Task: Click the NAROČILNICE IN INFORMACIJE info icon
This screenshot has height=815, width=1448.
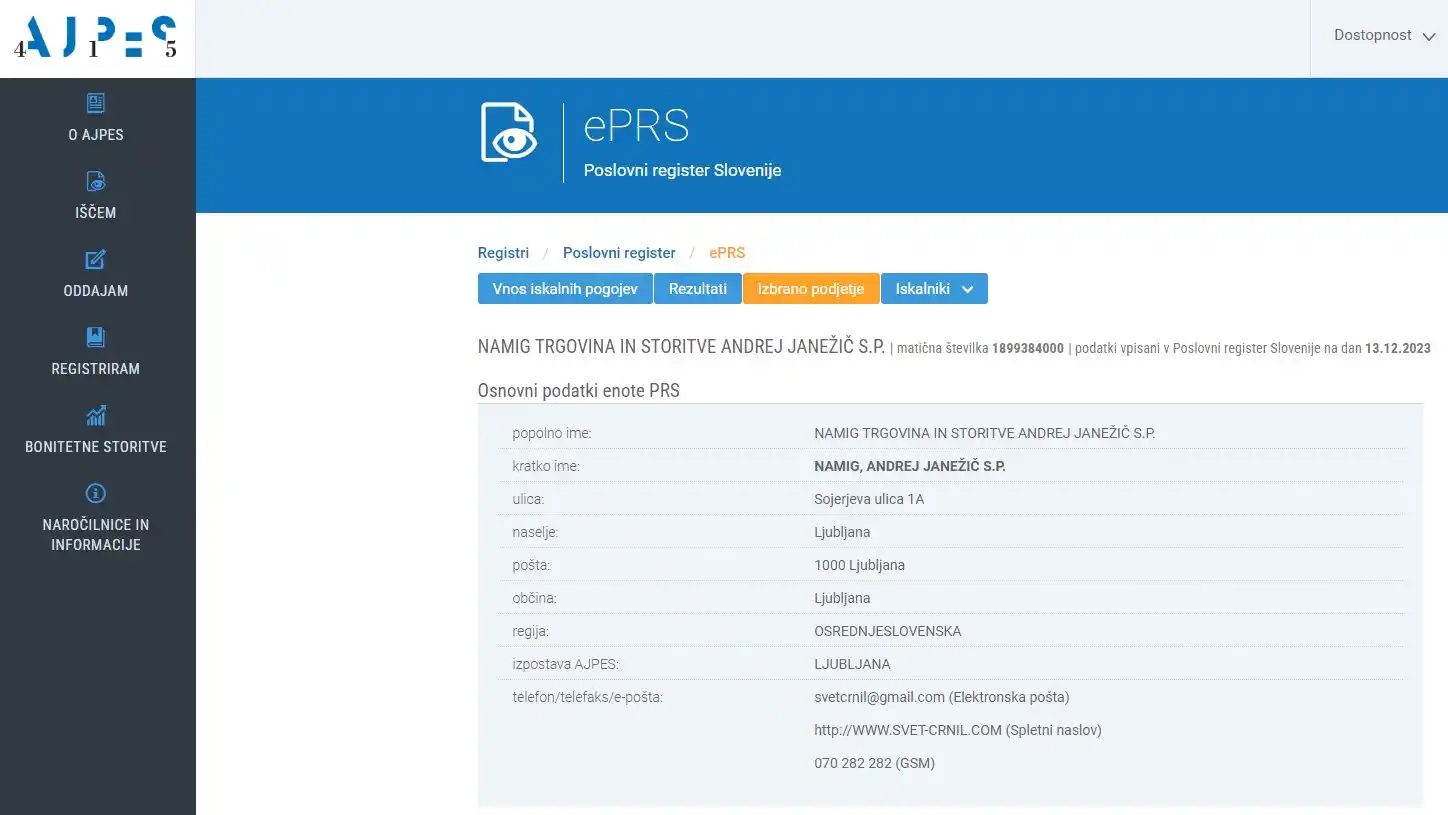Action: pos(95,492)
